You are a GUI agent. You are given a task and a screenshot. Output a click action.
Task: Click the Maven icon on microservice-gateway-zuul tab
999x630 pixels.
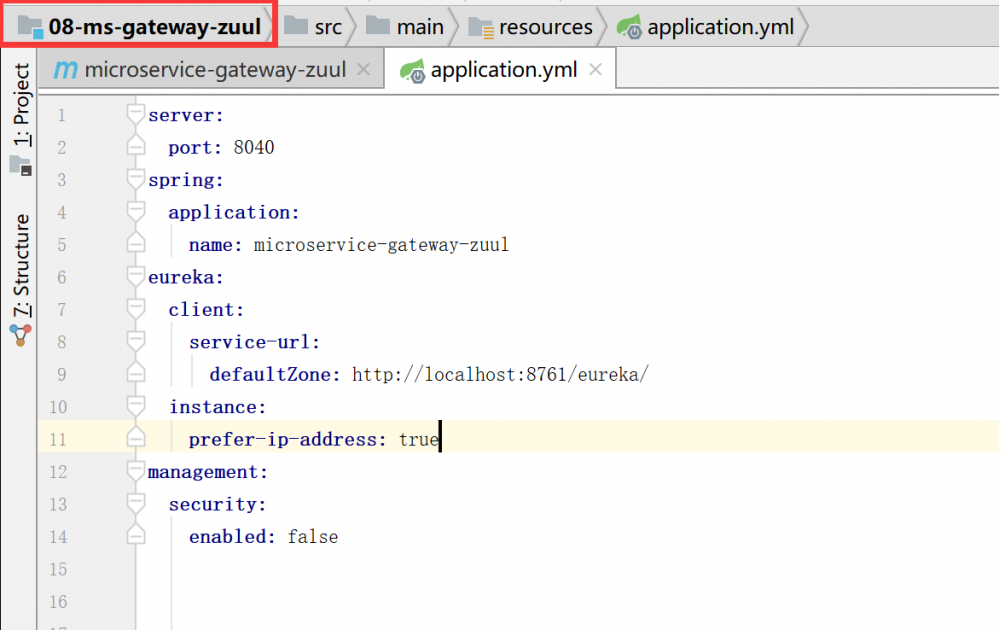click(x=65, y=70)
